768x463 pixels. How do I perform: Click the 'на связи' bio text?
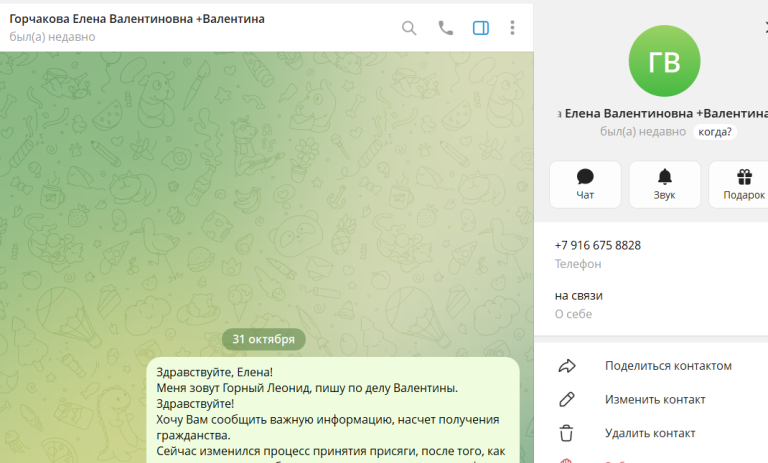(578, 296)
